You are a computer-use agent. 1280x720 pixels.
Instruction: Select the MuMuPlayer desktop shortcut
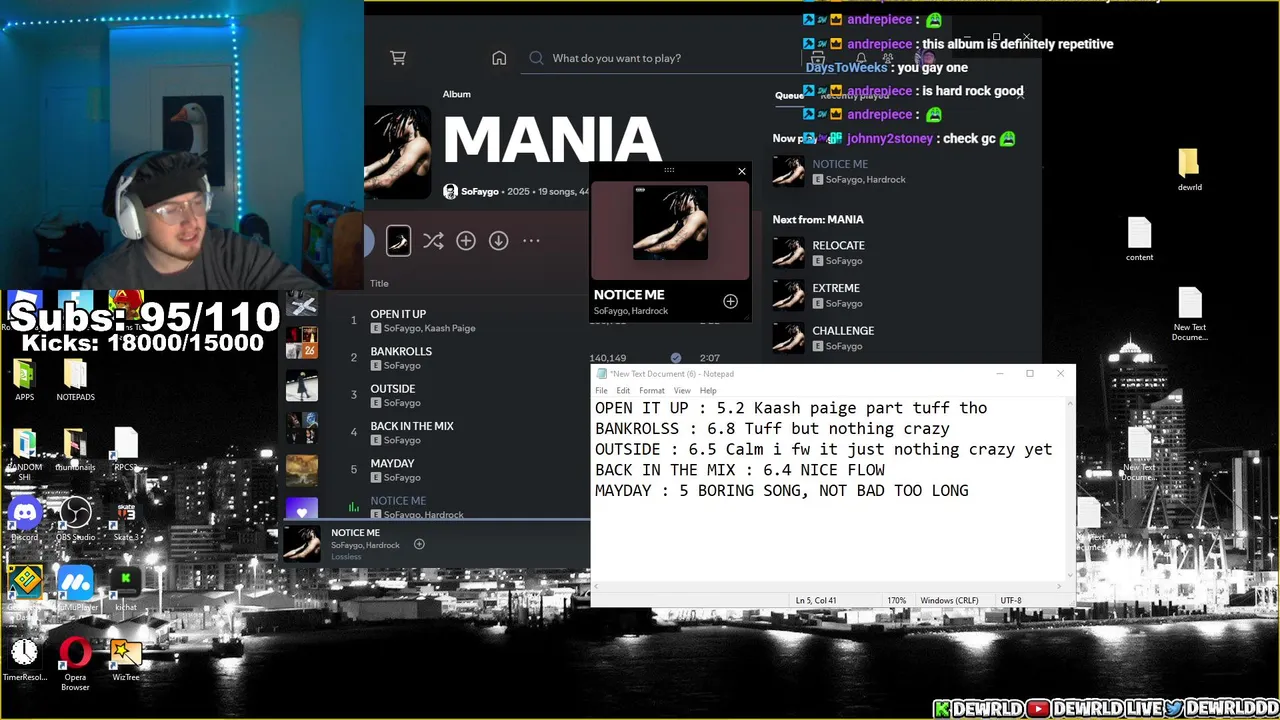pyautogui.click(x=75, y=590)
